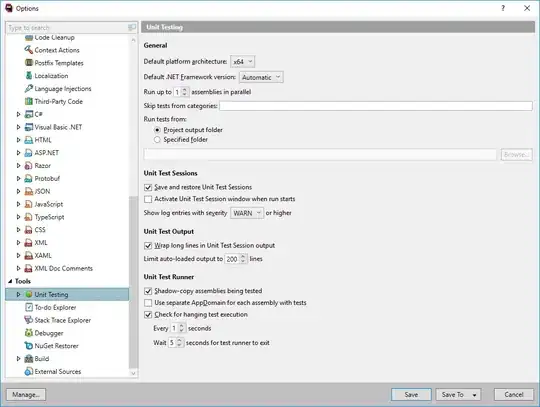Expand the C# tree node

pos(19,114)
